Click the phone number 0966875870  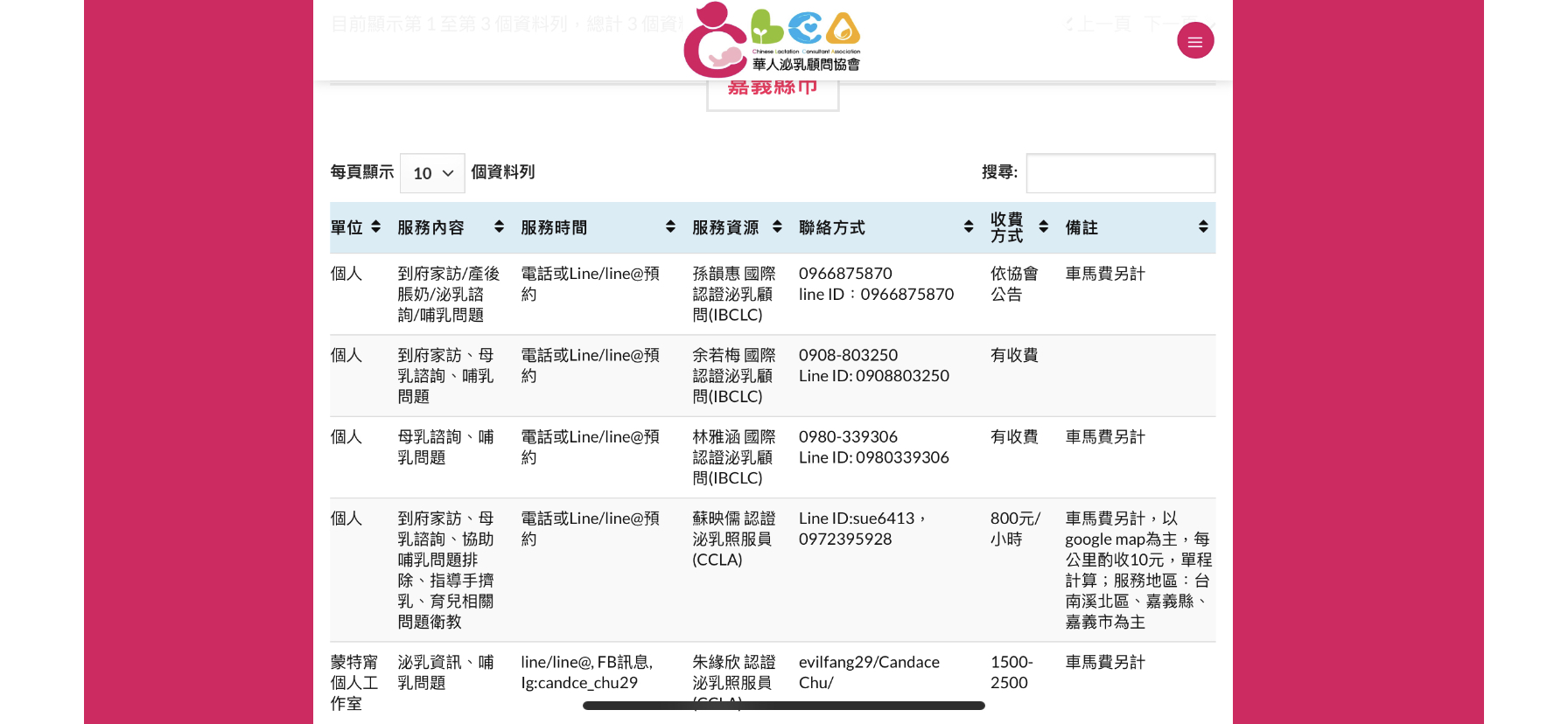coord(845,274)
